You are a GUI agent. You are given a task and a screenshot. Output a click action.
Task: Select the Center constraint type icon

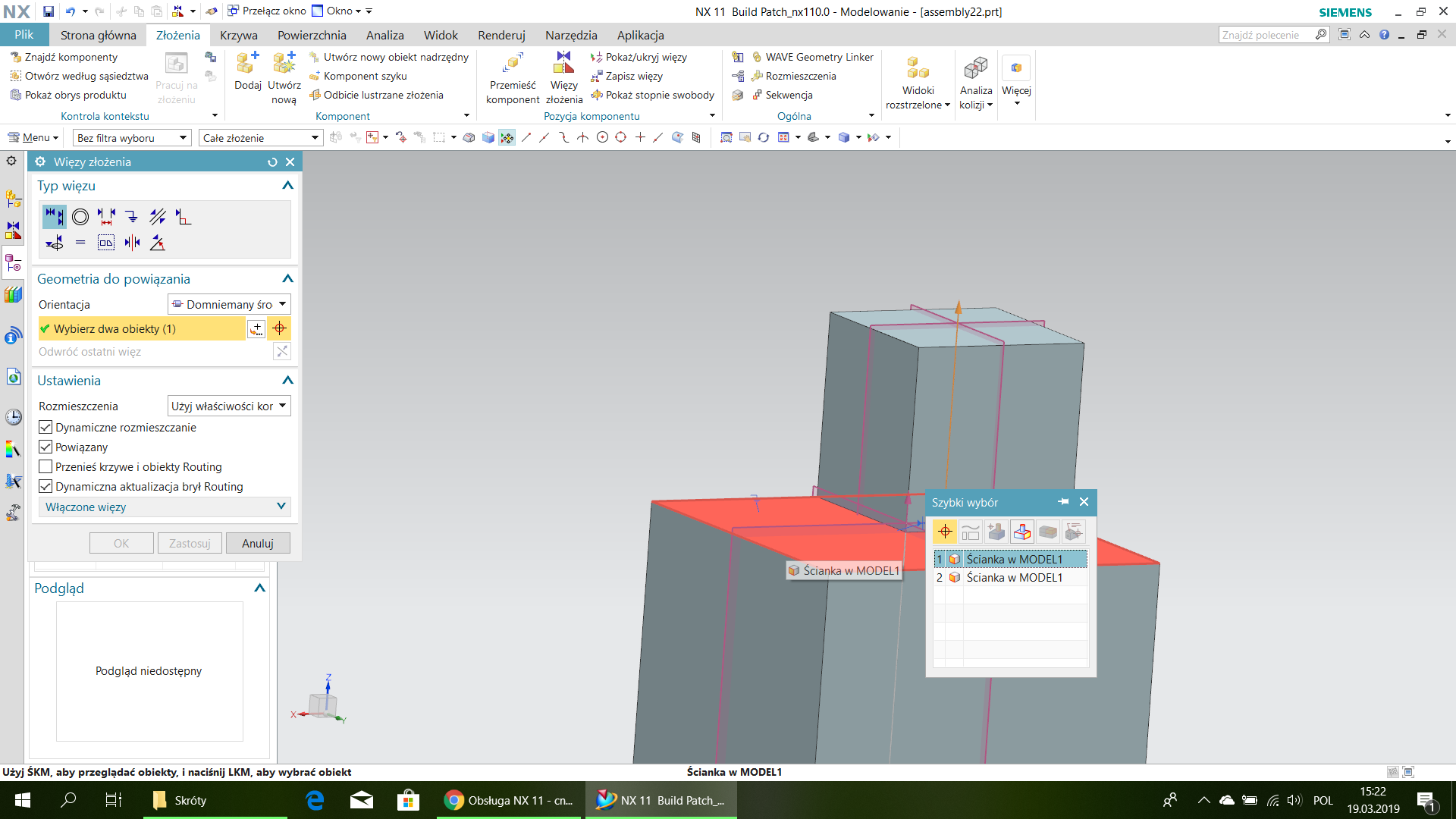pyautogui.click(x=132, y=243)
